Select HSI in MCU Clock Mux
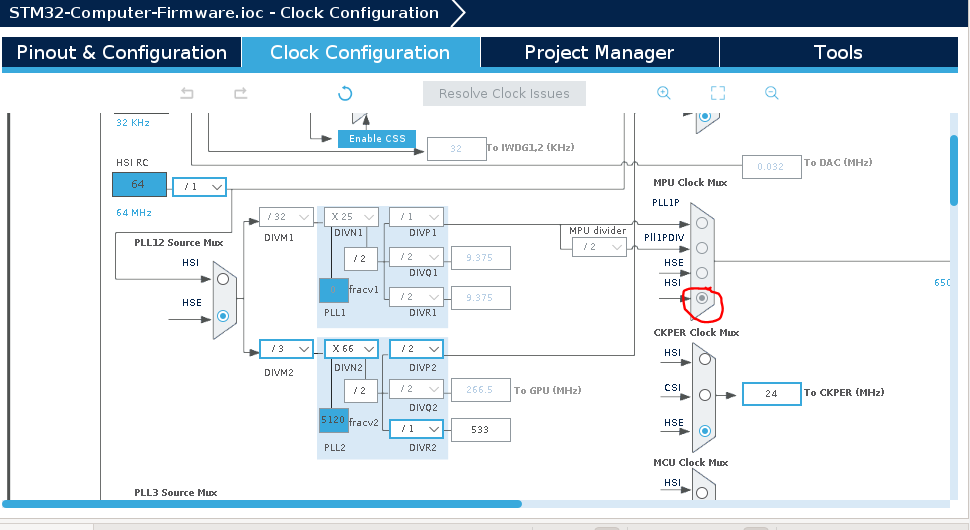 click(x=702, y=493)
